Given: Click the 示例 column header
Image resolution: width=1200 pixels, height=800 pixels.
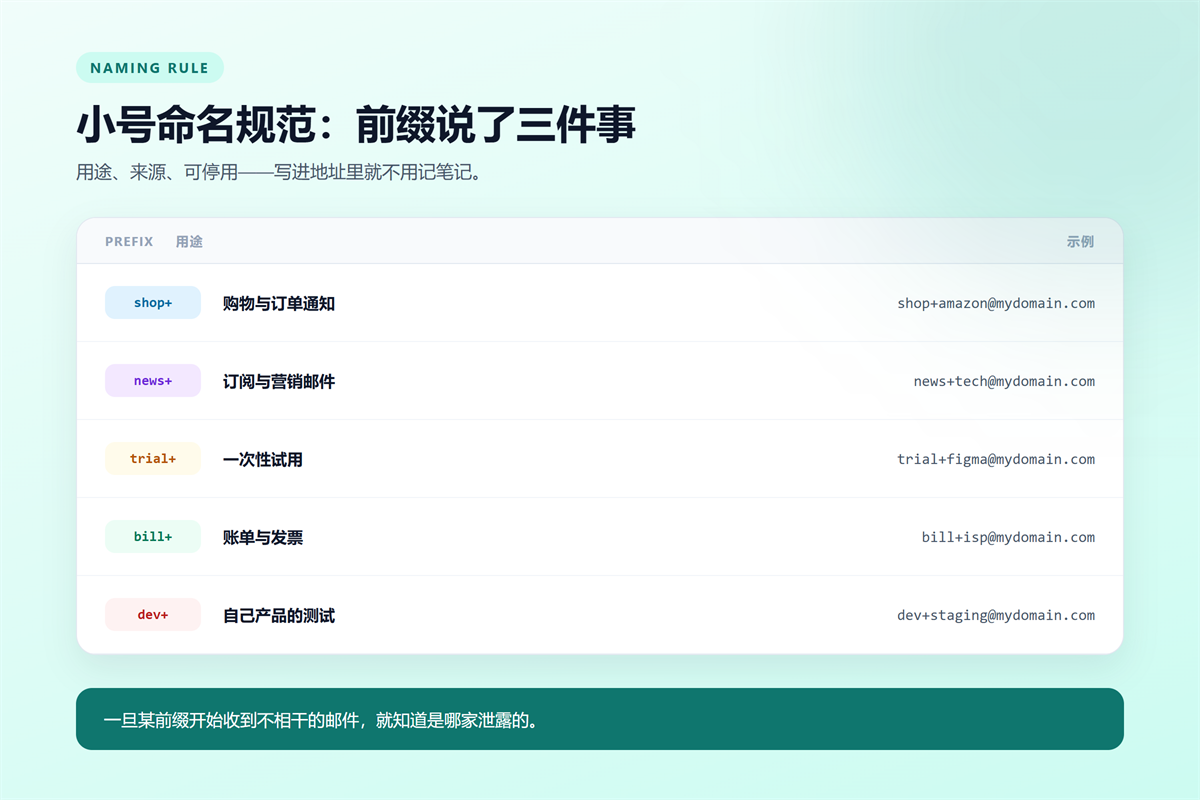Looking at the screenshot, I should (x=1080, y=242).
